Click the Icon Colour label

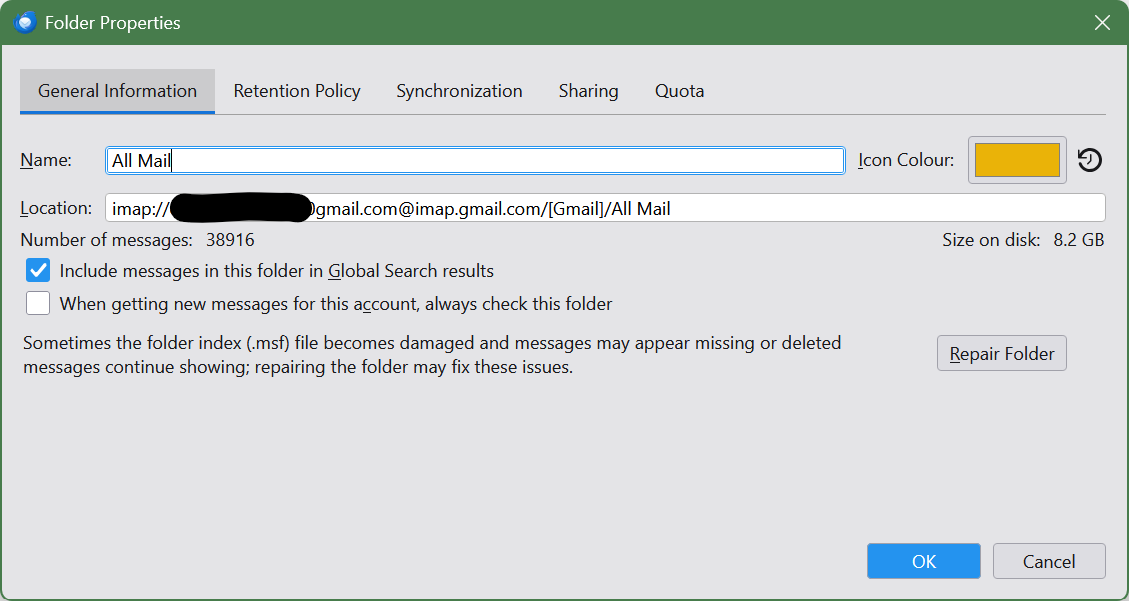coord(906,160)
